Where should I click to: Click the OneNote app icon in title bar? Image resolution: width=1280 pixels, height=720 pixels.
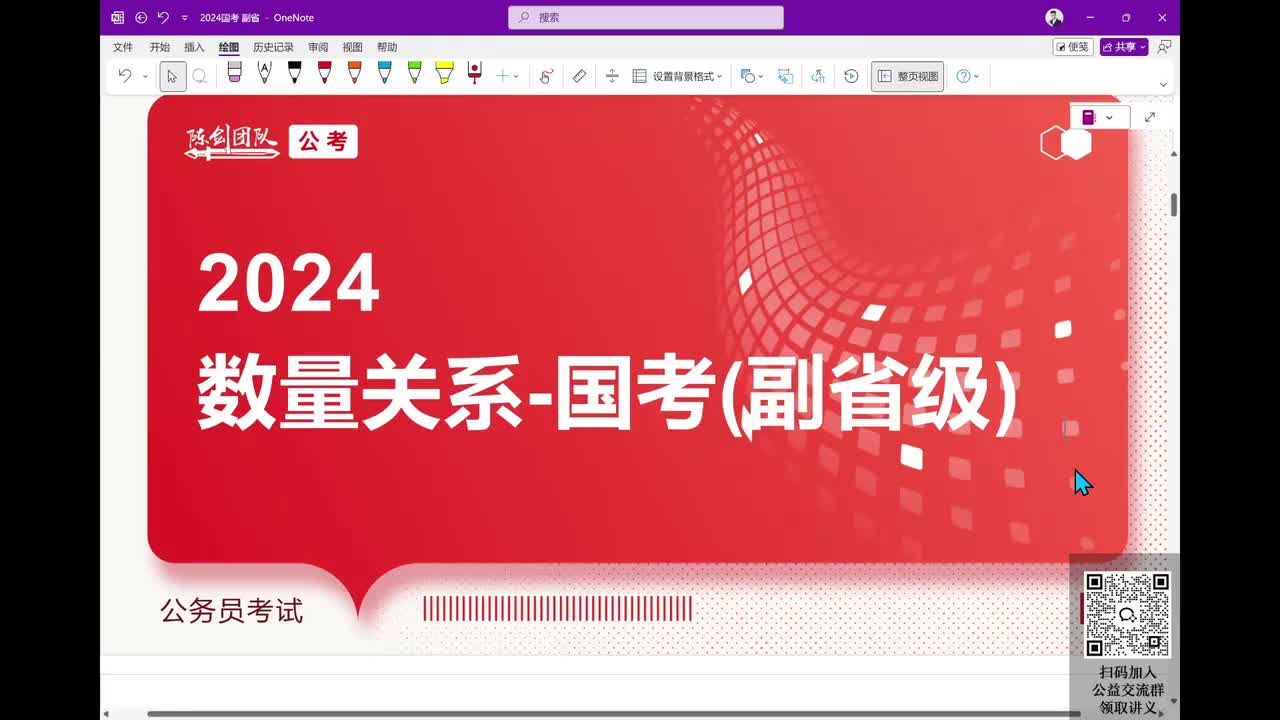click(118, 17)
